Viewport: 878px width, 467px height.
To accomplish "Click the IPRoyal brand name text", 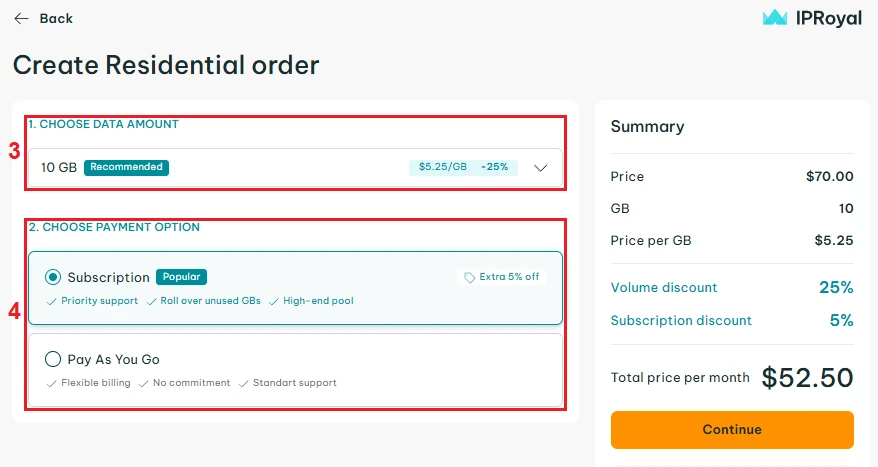I will pyautogui.click(x=827, y=18).
